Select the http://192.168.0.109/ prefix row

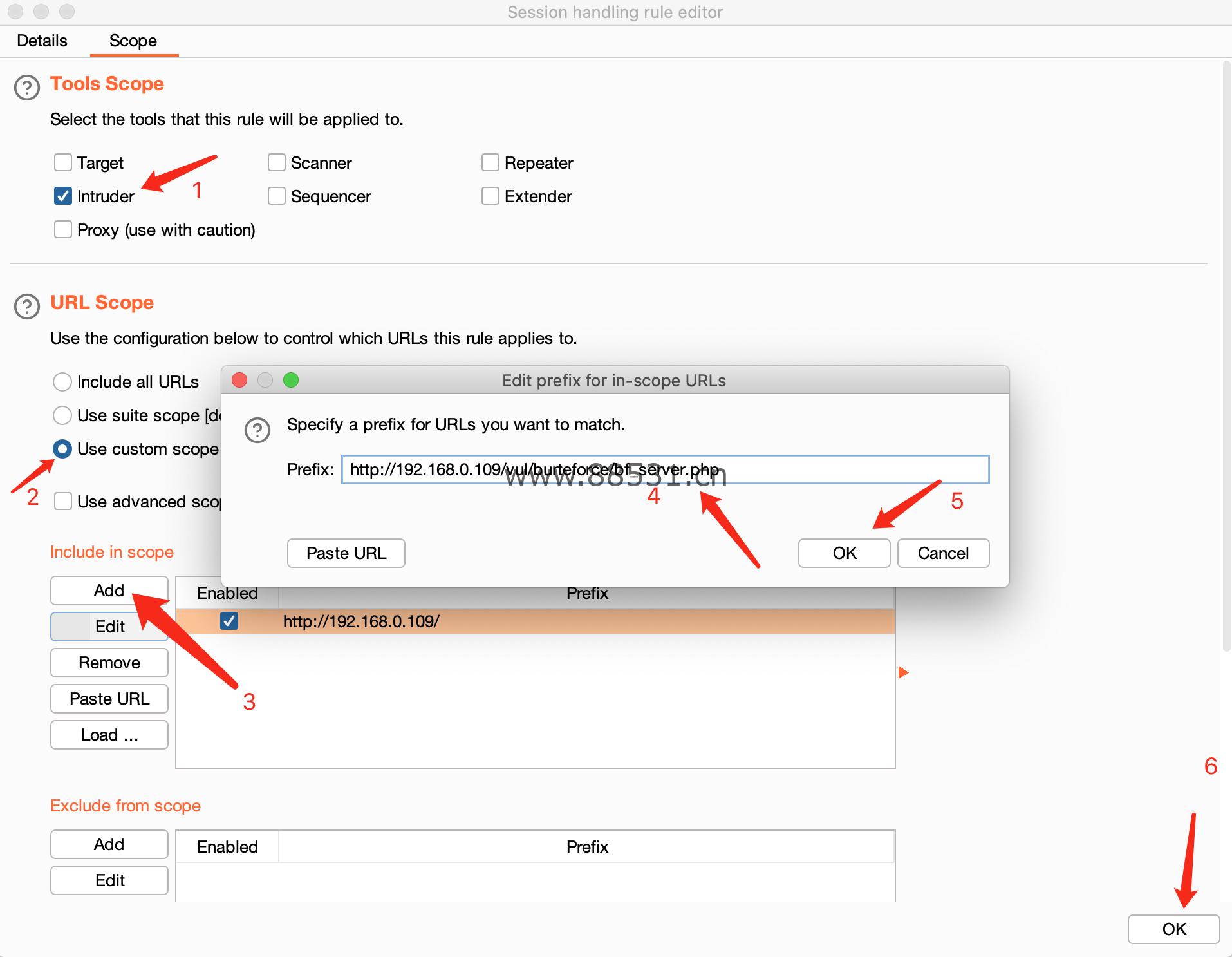coord(536,621)
